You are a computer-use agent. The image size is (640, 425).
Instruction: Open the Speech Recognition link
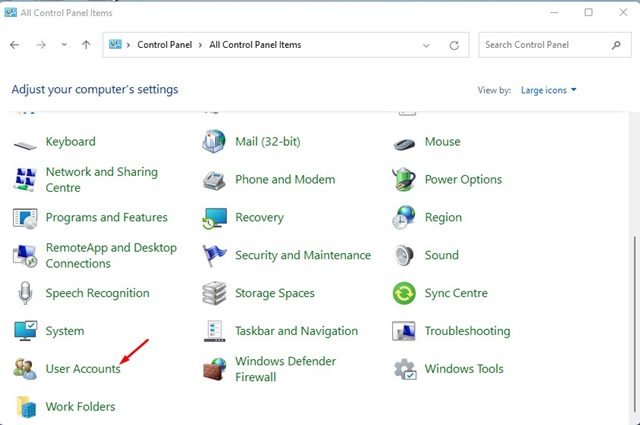(98, 293)
